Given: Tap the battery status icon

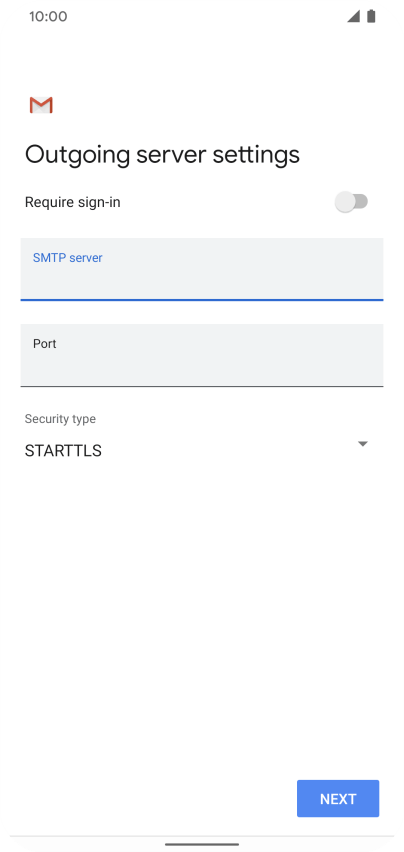Looking at the screenshot, I should 371,16.
